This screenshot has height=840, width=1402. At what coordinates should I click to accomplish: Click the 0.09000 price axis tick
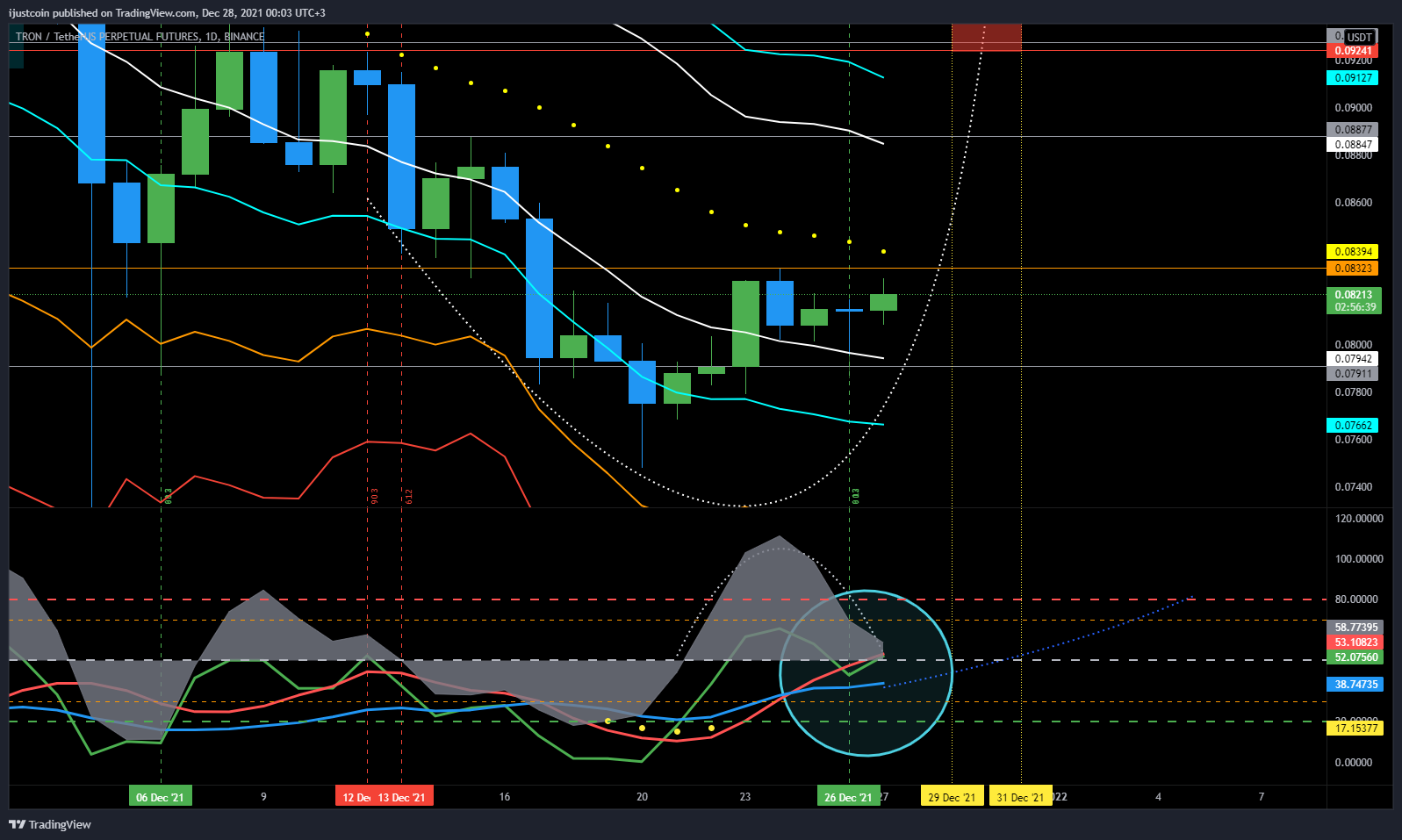(x=1353, y=108)
